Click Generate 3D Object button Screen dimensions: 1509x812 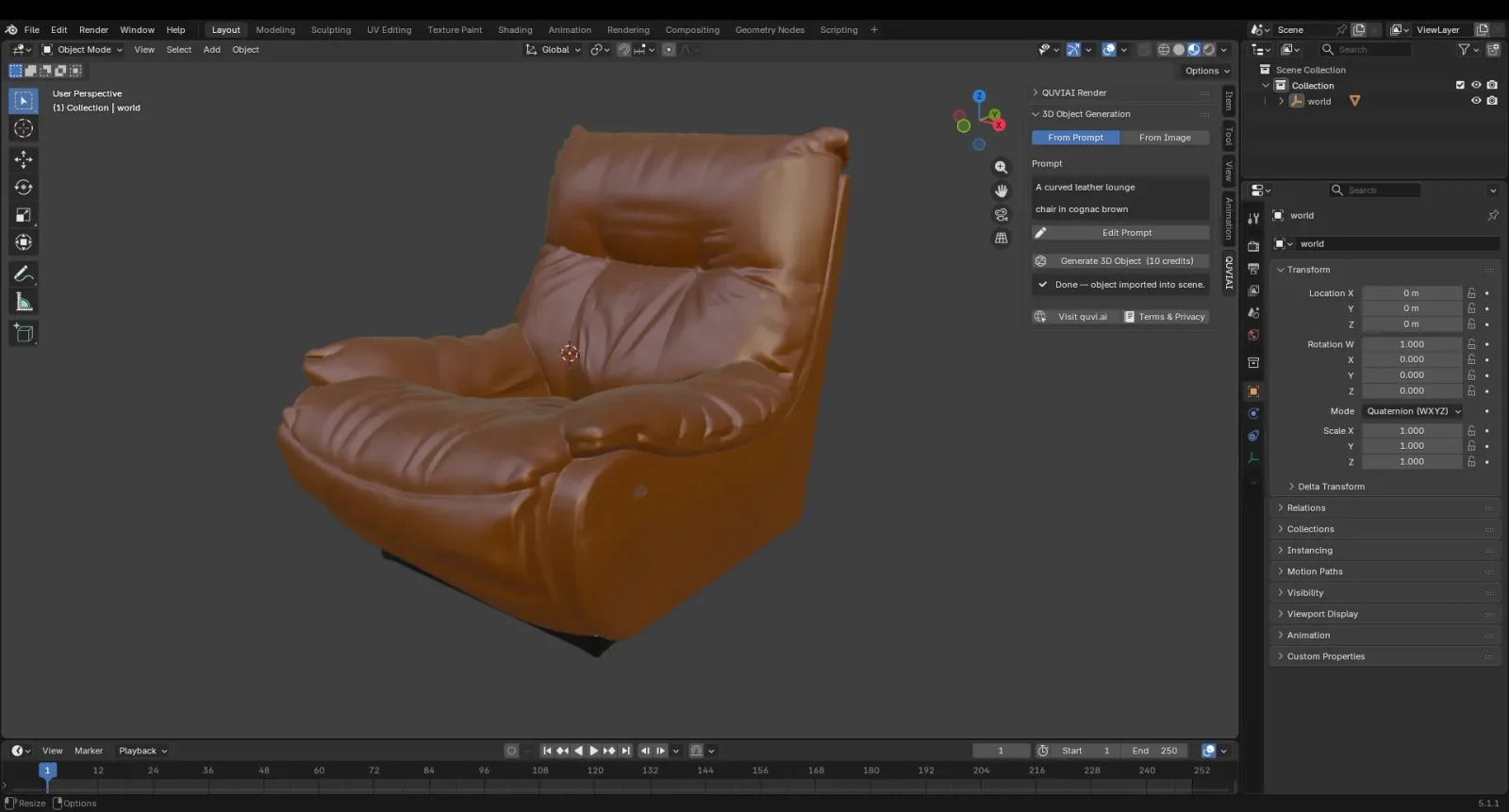point(1120,261)
